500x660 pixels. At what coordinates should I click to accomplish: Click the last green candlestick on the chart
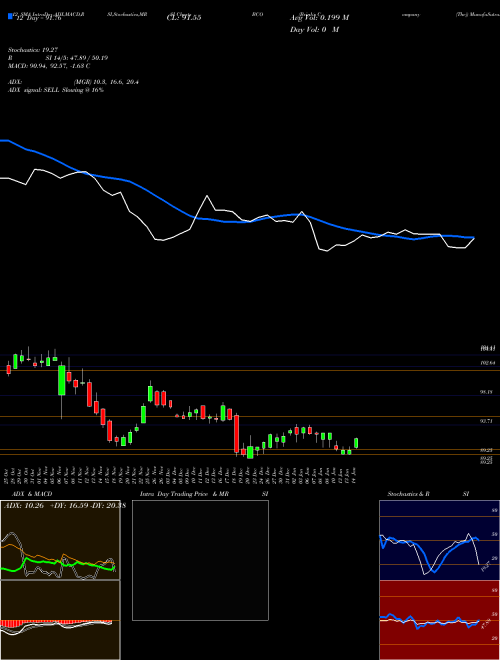coord(356,443)
